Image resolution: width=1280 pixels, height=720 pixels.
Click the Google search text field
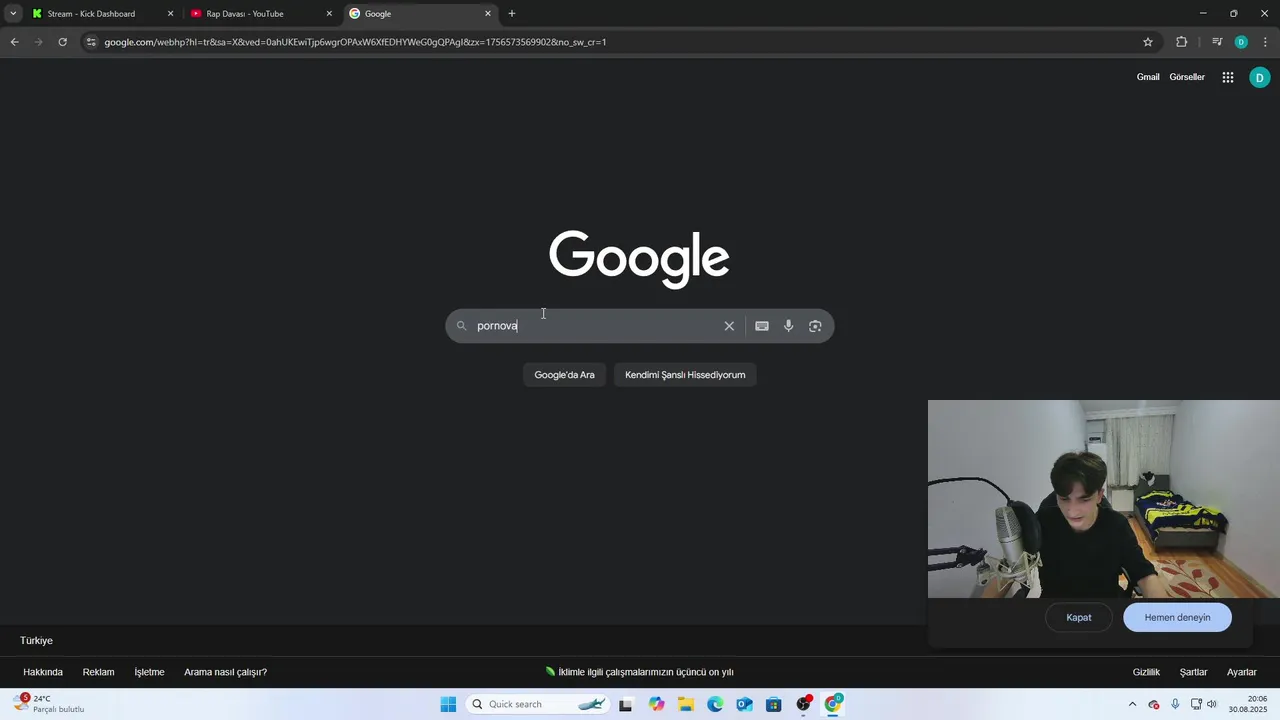click(596, 326)
